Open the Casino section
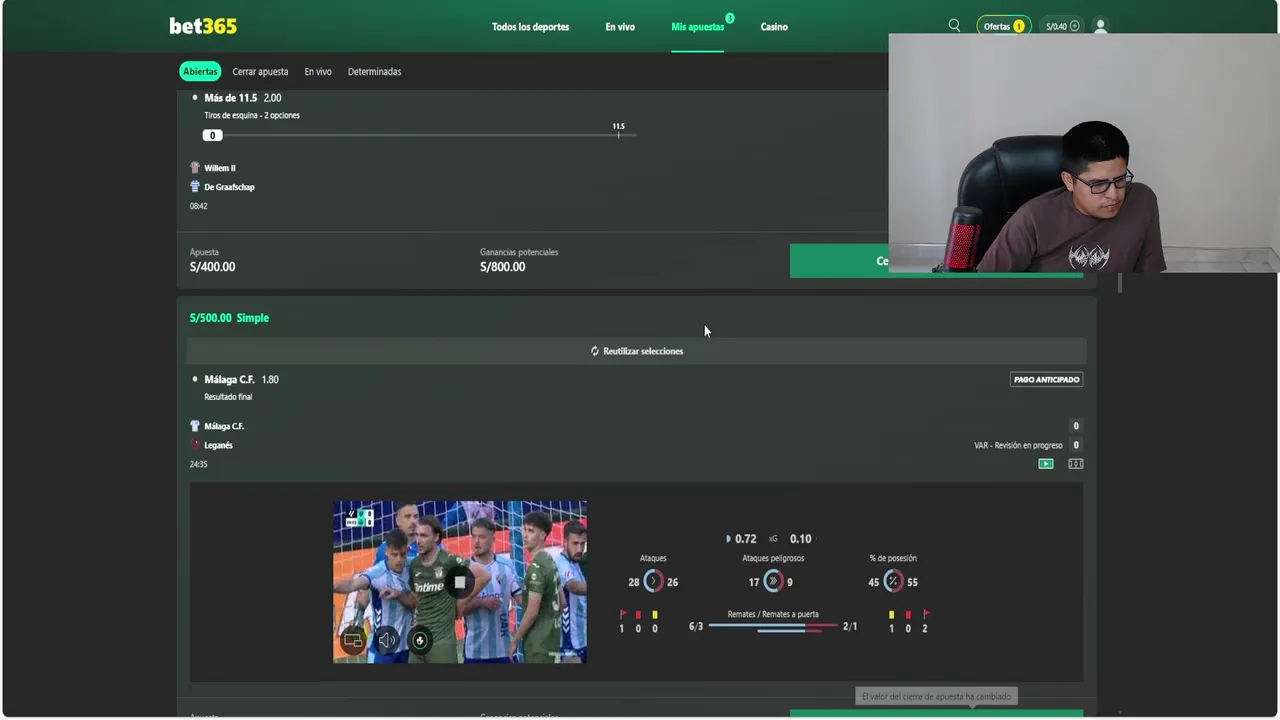This screenshot has width=1280, height=720. point(774,27)
